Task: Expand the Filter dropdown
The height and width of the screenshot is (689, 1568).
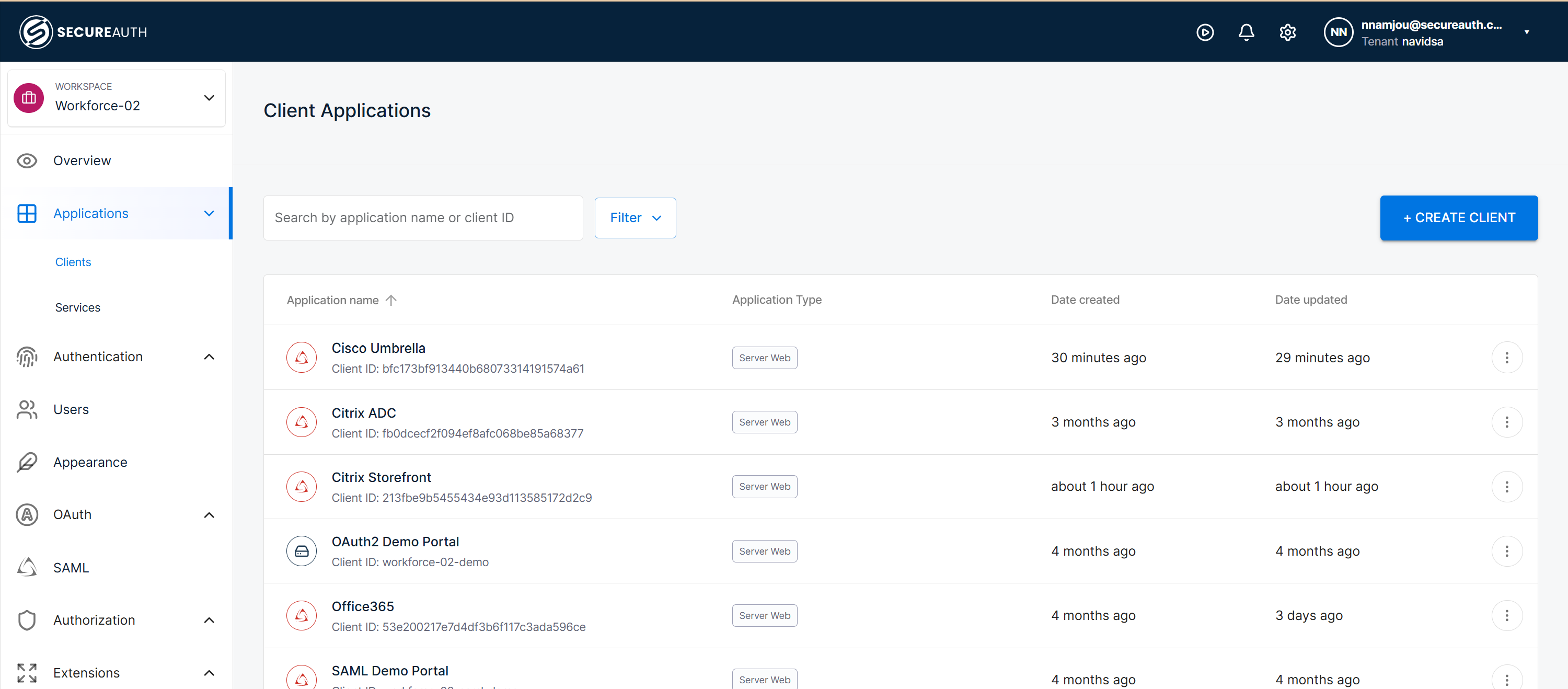Action: pyautogui.click(x=635, y=217)
